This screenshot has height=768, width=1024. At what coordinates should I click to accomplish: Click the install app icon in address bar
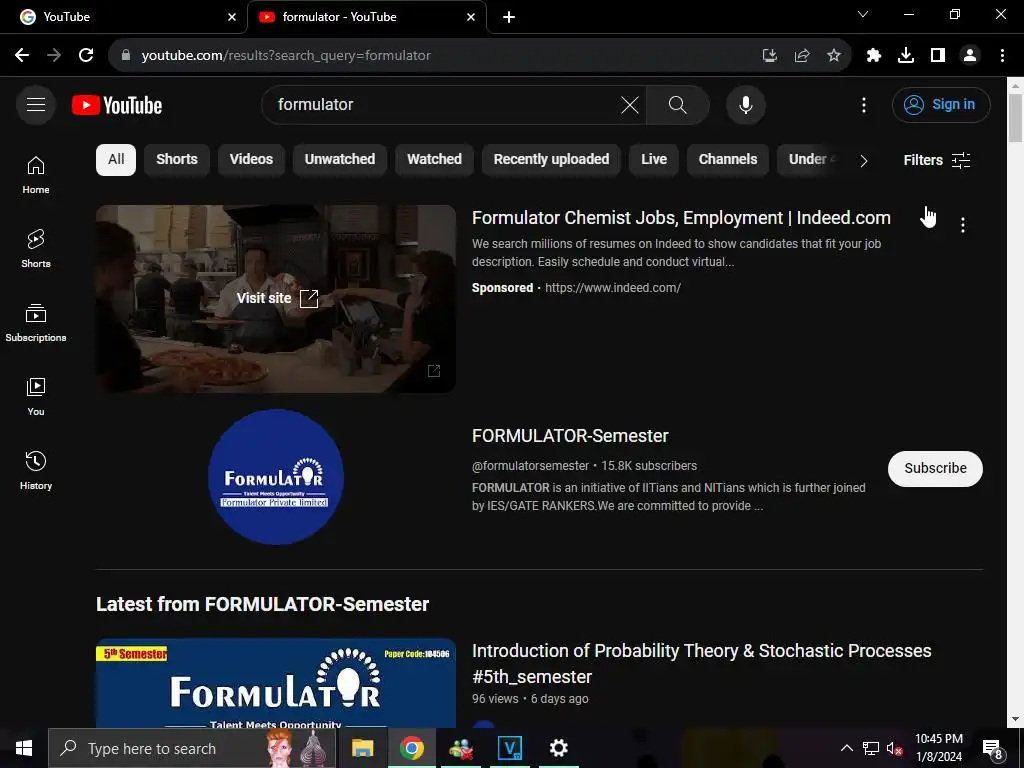pyautogui.click(x=769, y=55)
